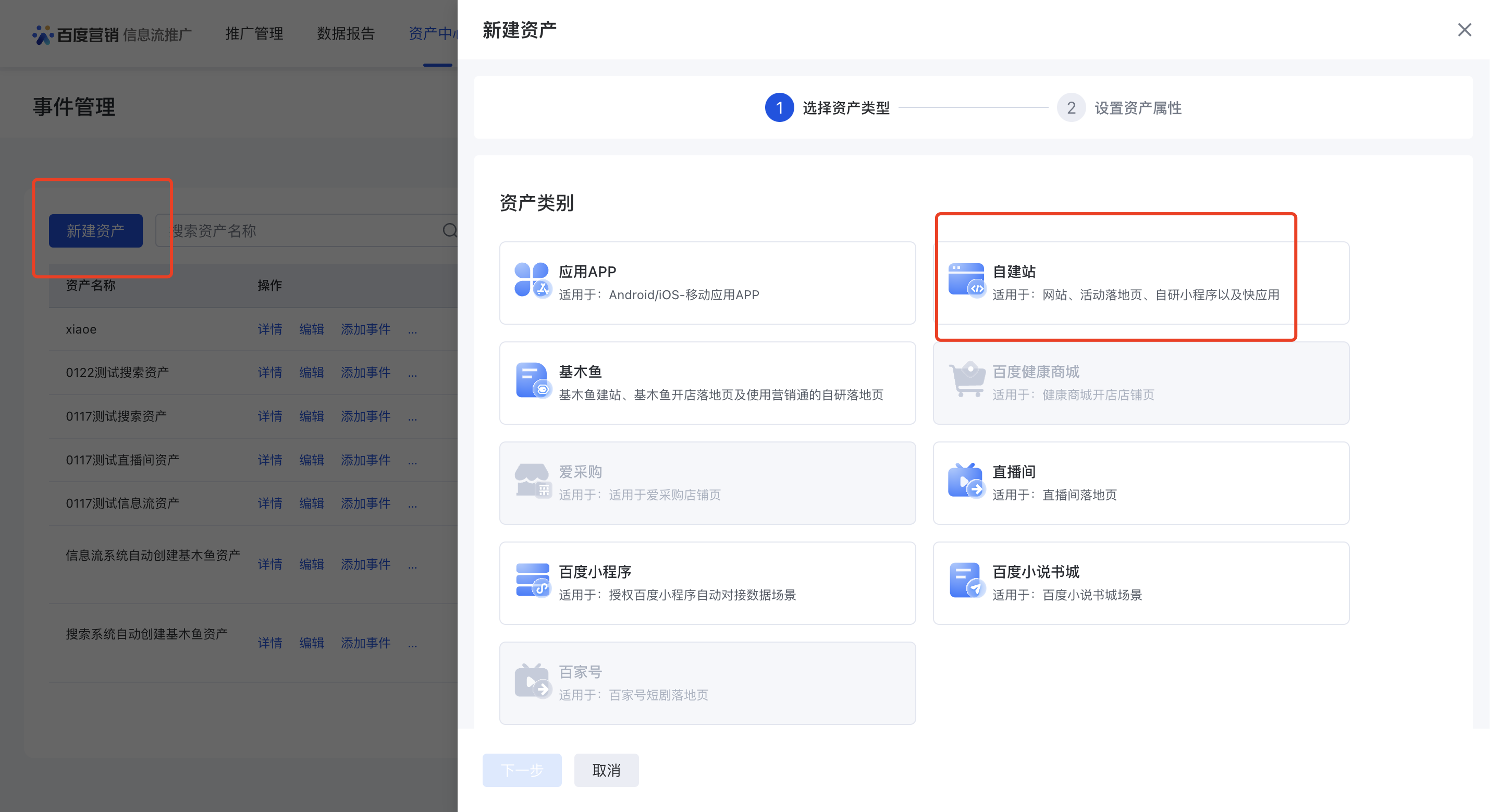Click 编辑 for 0117测试搜索资产

coord(311,416)
